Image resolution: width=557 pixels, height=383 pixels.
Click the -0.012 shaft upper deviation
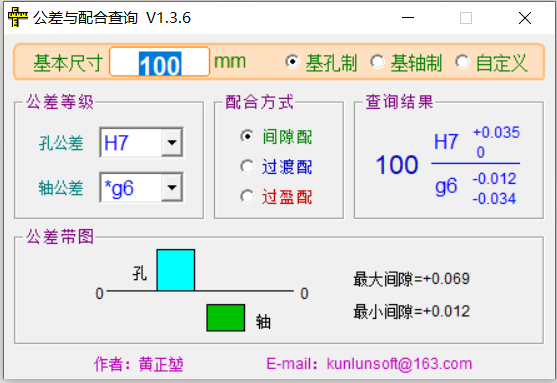pos(494,179)
